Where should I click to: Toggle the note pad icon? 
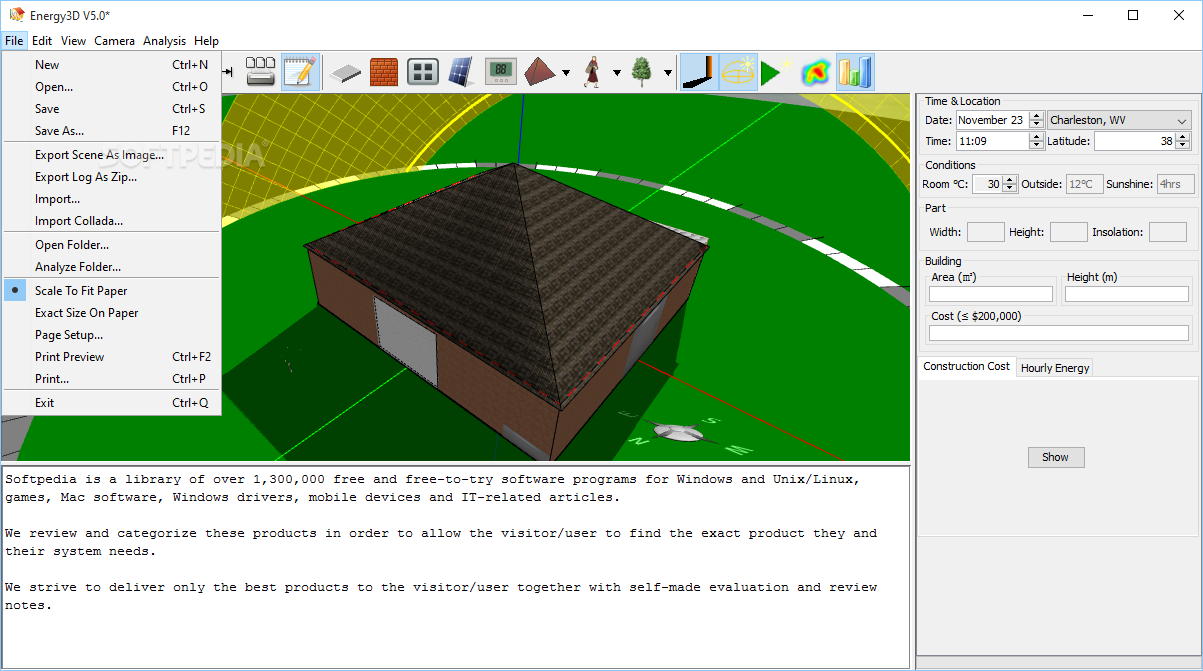(x=300, y=71)
